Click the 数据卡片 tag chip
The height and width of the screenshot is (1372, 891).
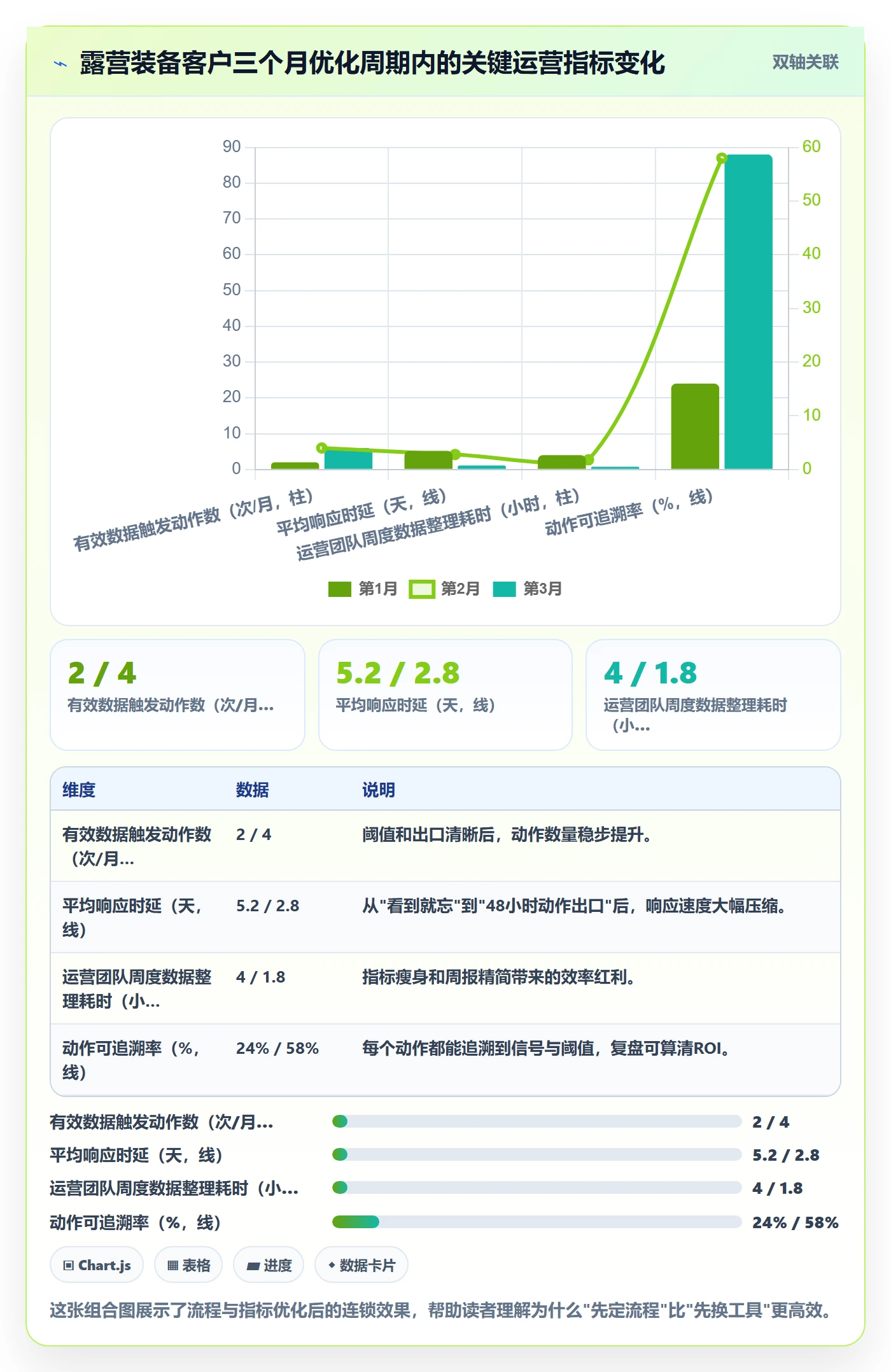tap(361, 1265)
